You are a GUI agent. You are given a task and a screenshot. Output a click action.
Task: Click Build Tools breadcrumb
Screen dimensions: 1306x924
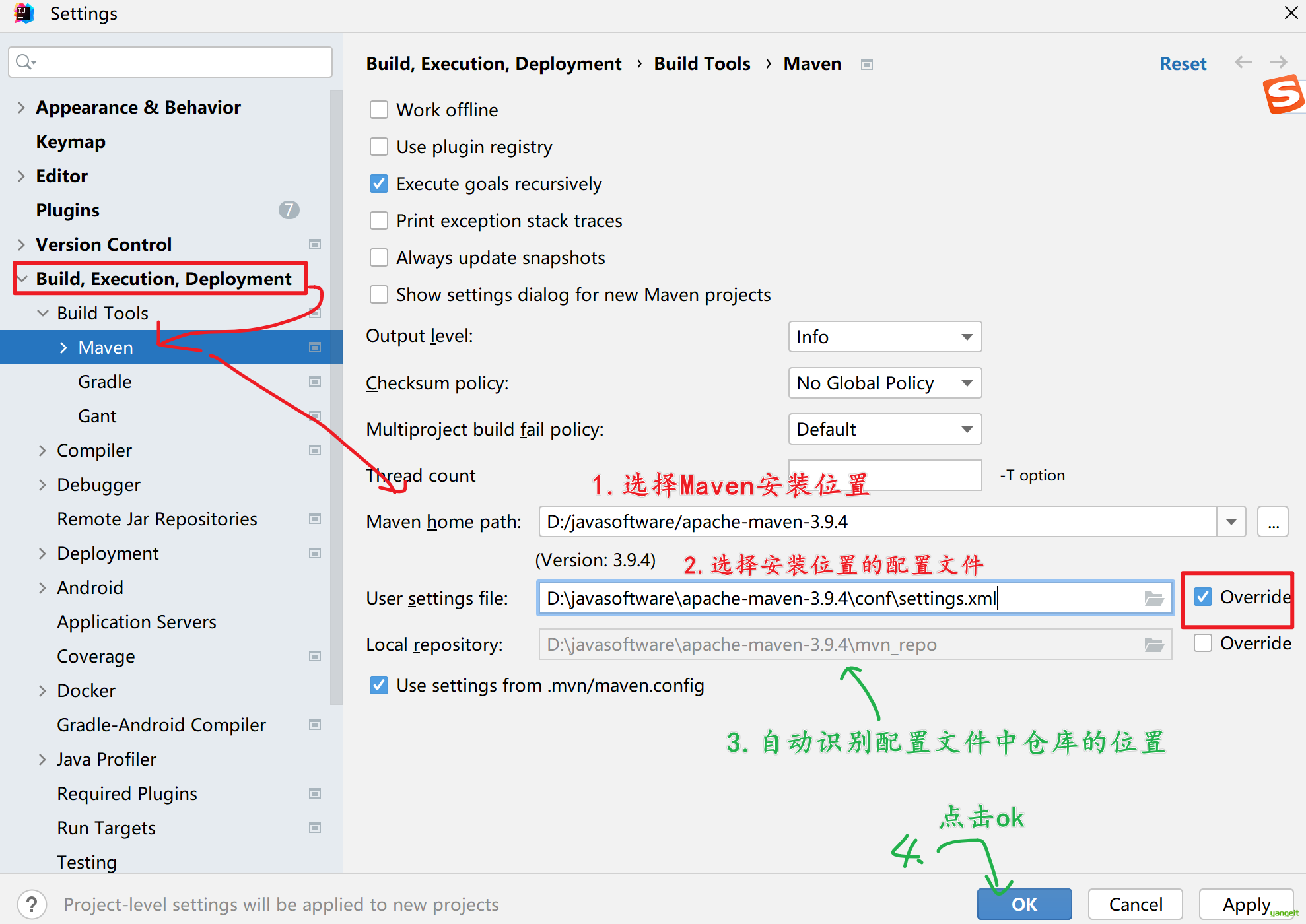pos(702,63)
